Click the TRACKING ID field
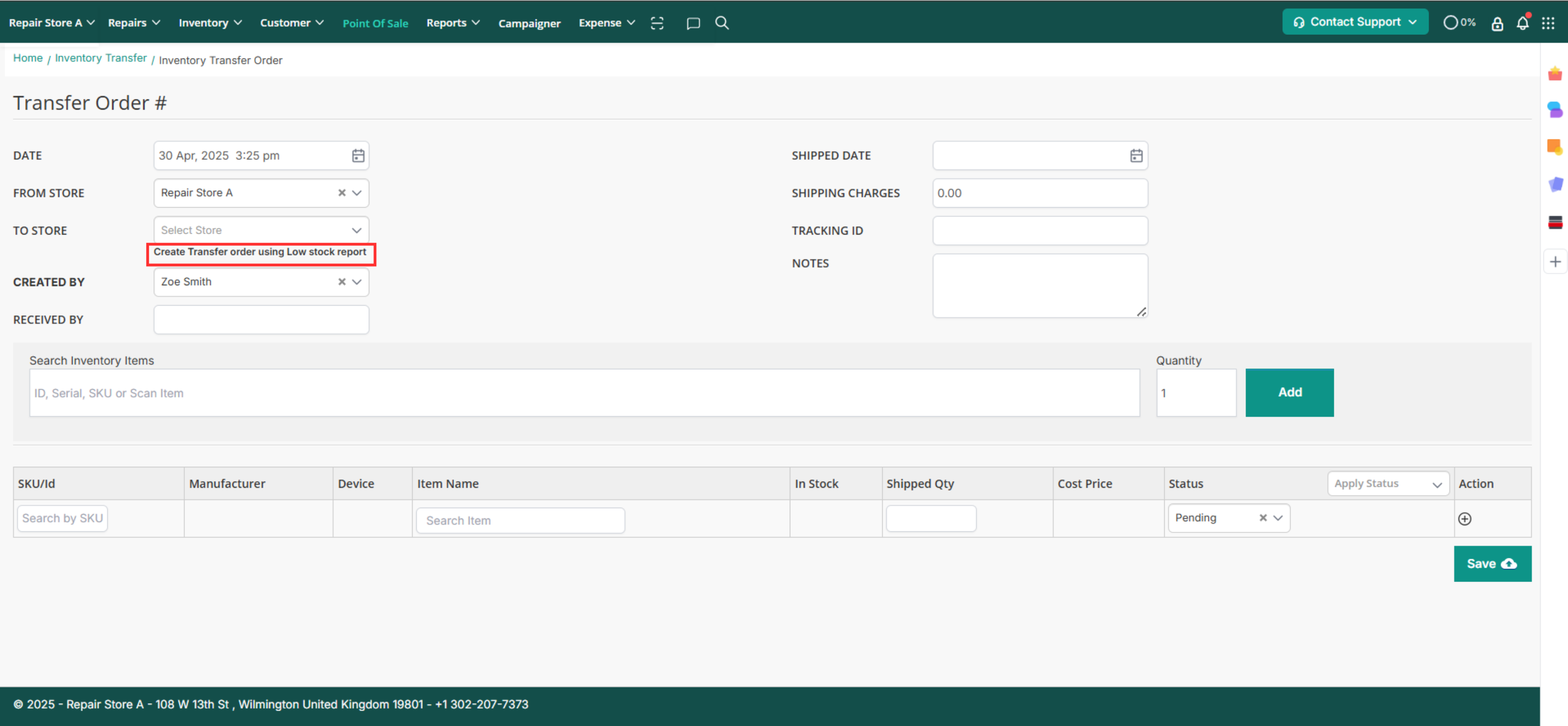The image size is (1568, 726). (1040, 231)
